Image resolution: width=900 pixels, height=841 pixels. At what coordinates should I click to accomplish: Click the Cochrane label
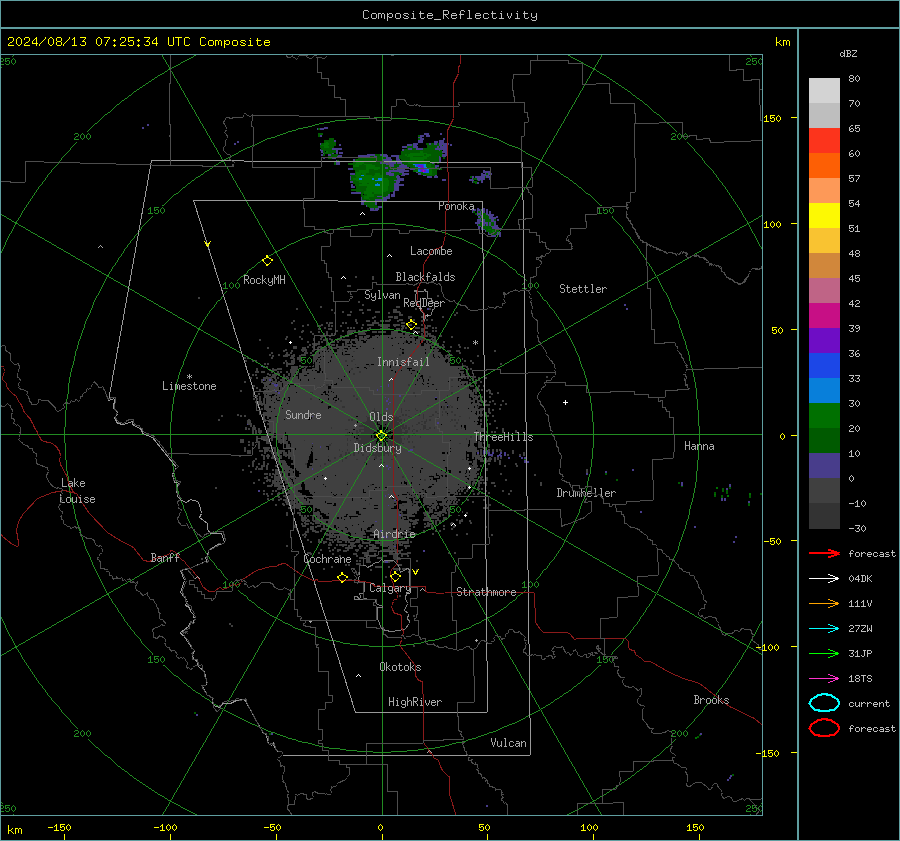pos(327,559)
